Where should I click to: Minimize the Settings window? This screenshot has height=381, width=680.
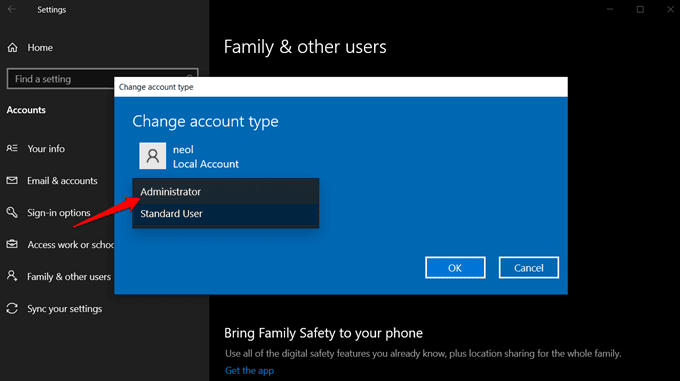click(610, 9)
